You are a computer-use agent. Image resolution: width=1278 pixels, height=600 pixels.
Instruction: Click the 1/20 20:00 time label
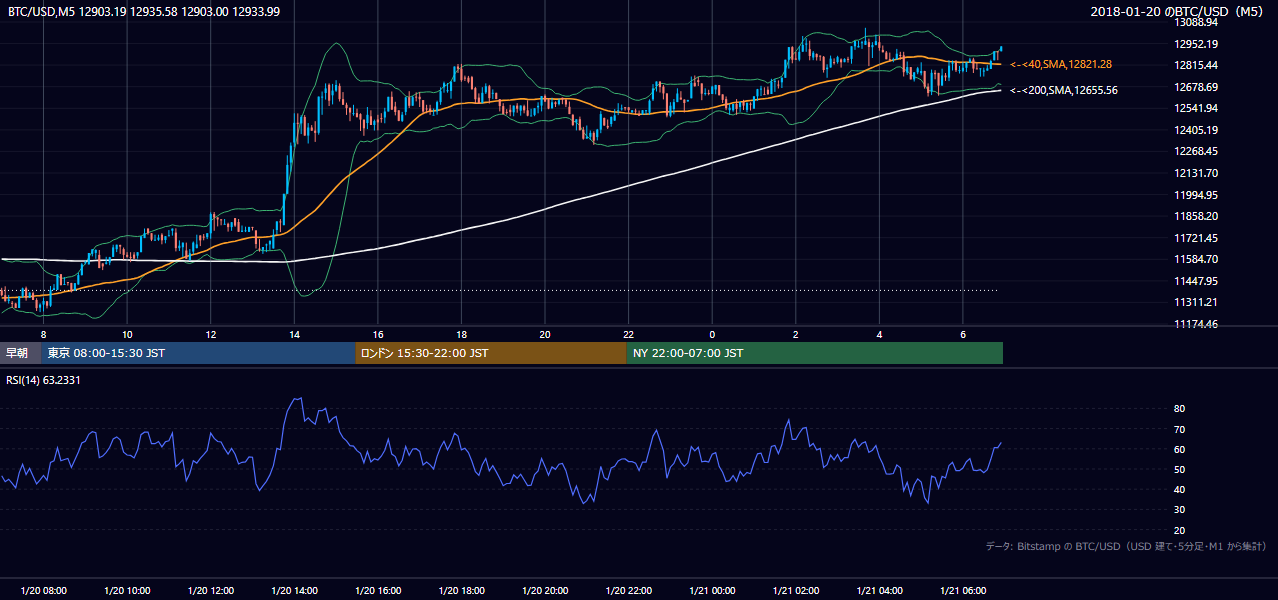pos(545,591)
